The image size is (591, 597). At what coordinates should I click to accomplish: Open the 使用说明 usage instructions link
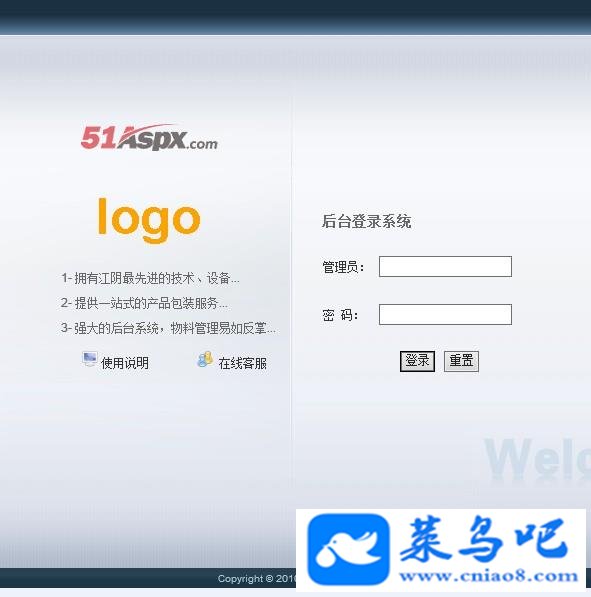(x=125, y=363)
